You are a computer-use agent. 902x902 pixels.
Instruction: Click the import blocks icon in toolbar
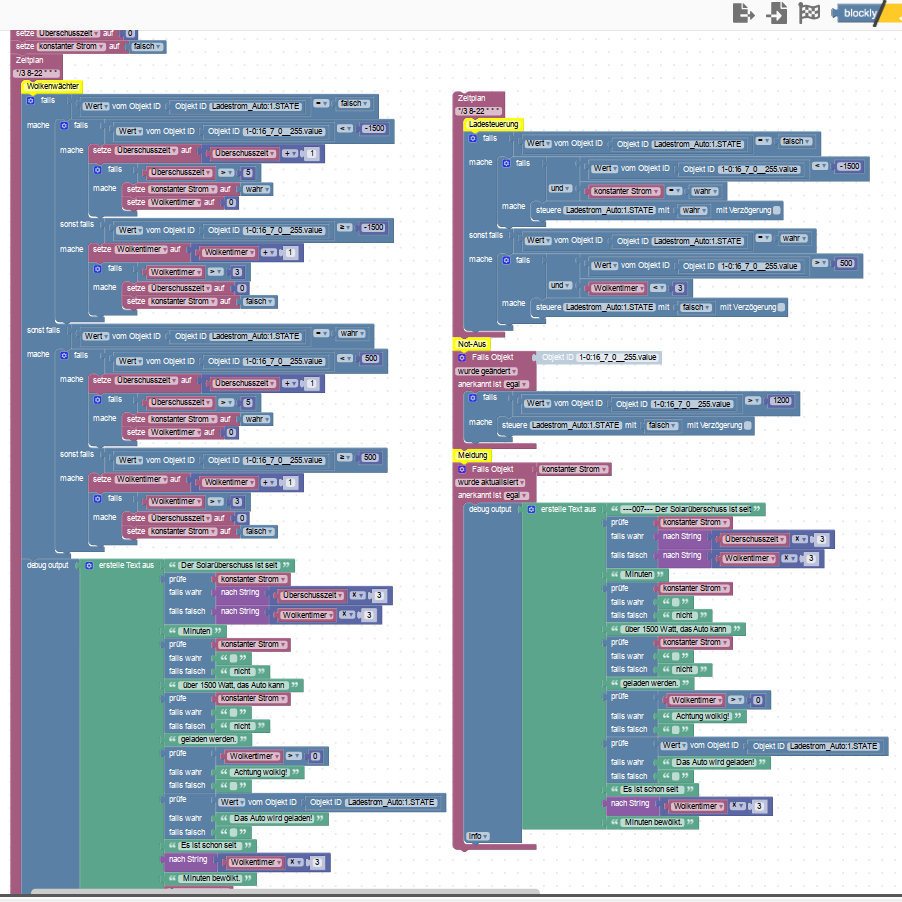click(777, 13)
